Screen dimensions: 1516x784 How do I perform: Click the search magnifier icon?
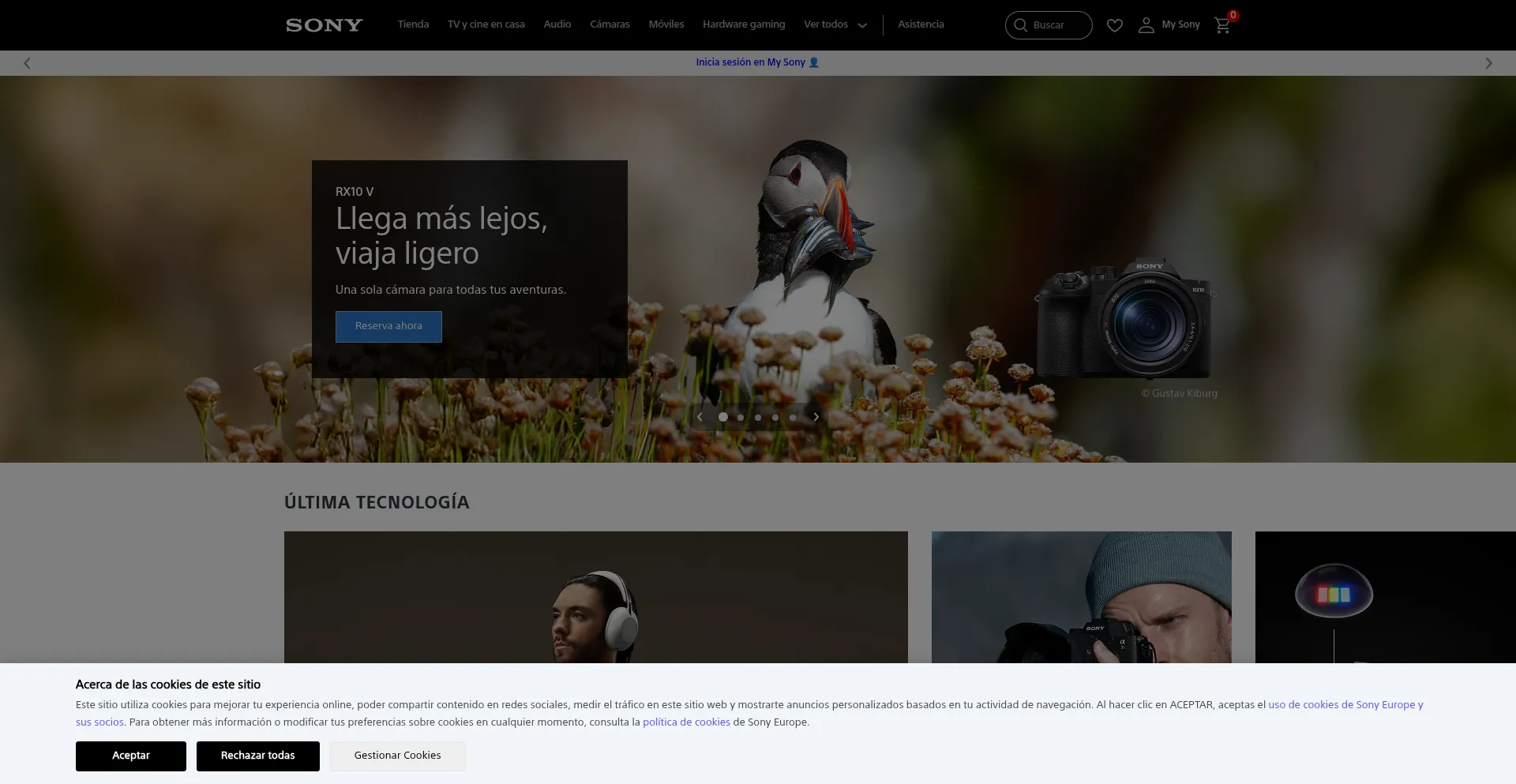(x=1020, y=25)
